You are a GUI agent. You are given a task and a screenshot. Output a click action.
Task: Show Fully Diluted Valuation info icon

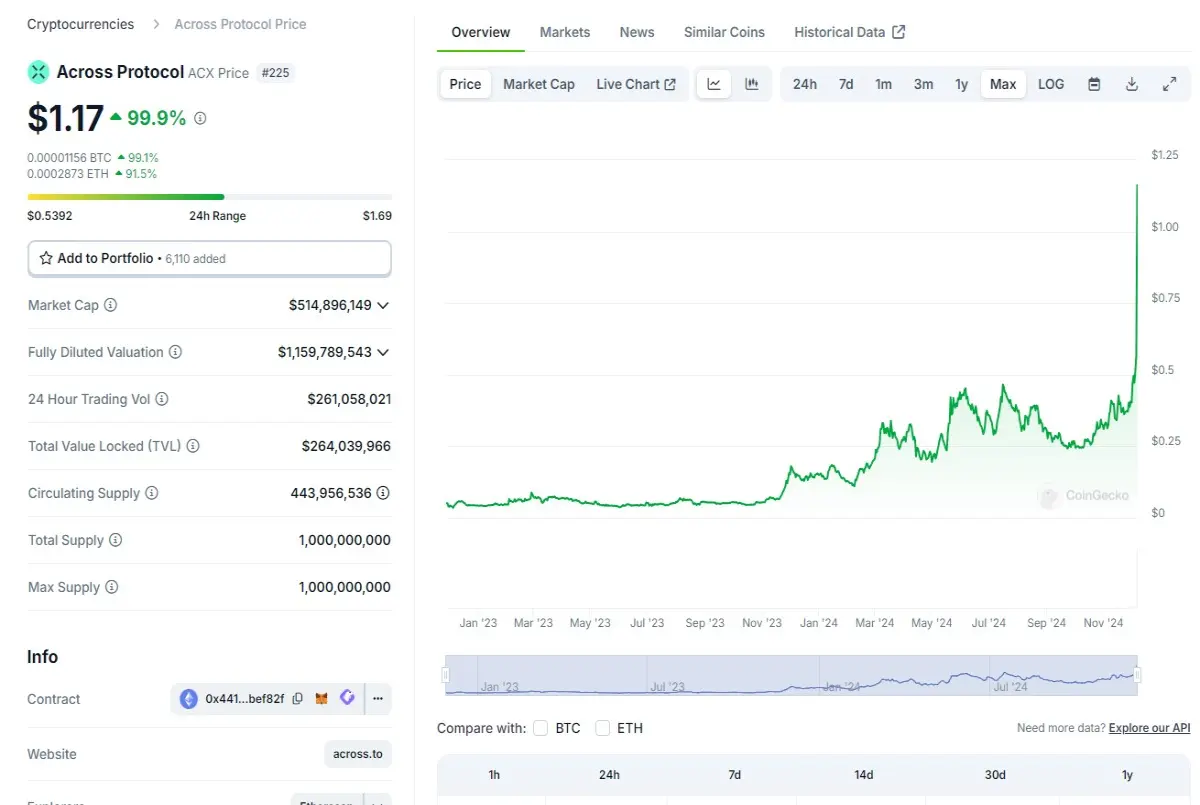175,352
